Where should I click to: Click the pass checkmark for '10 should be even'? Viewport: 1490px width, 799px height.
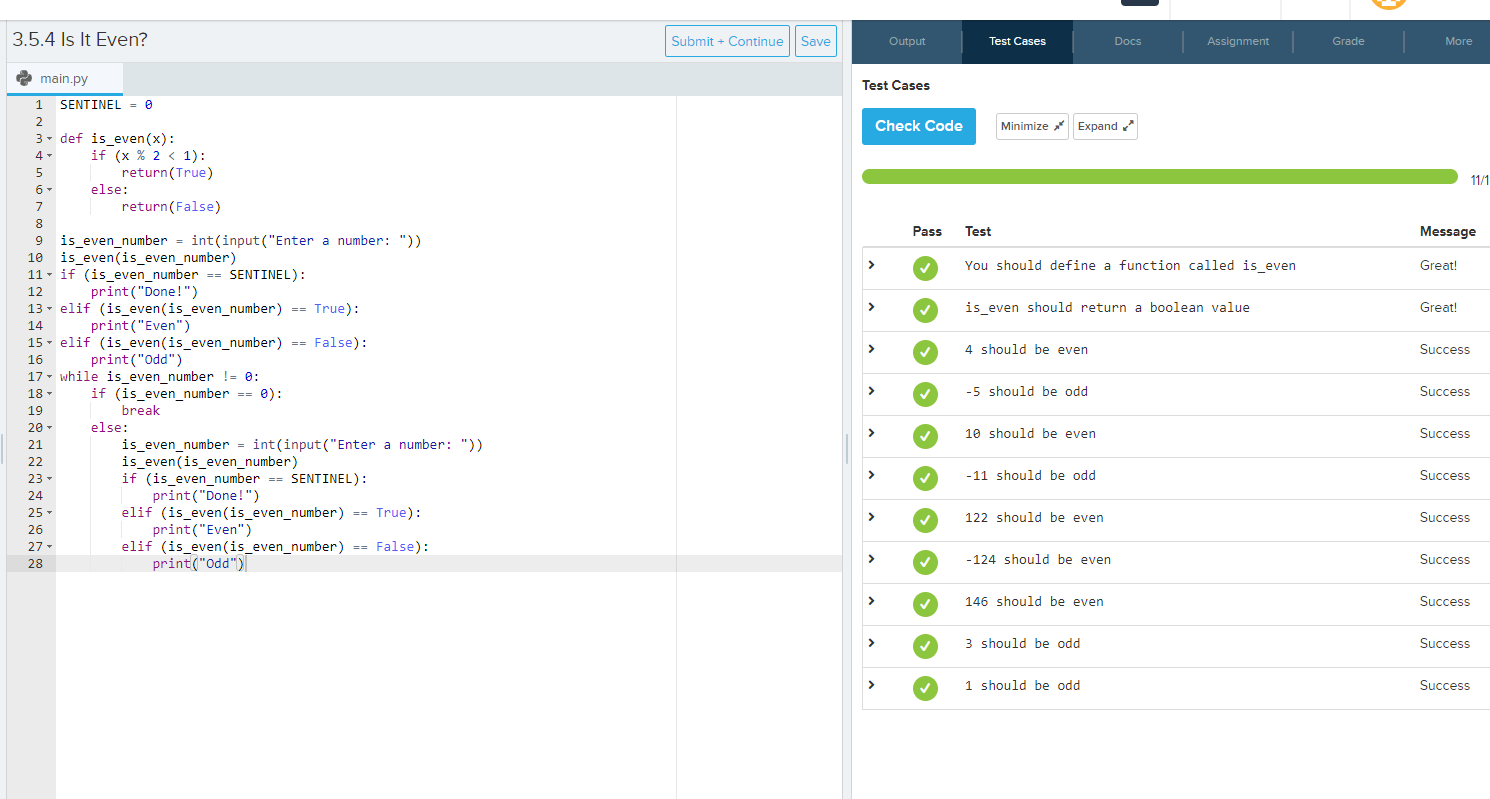pyautogui.click(x=926, y=436)
